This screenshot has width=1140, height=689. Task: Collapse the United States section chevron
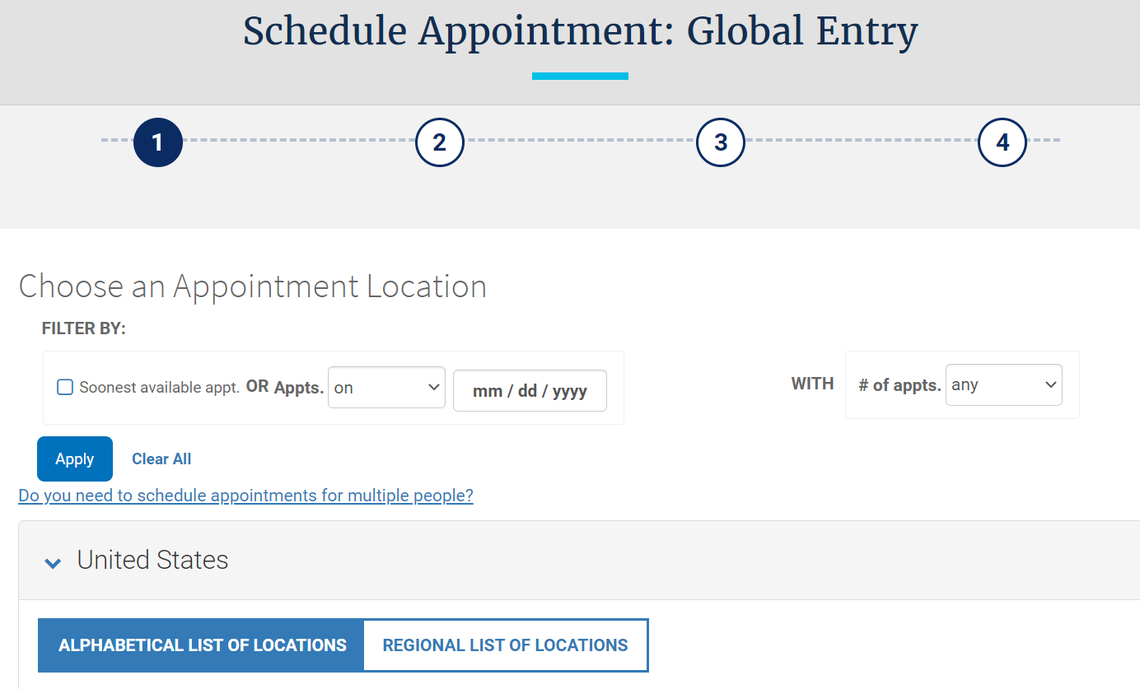pyautogui.click(x=53, y=562)
